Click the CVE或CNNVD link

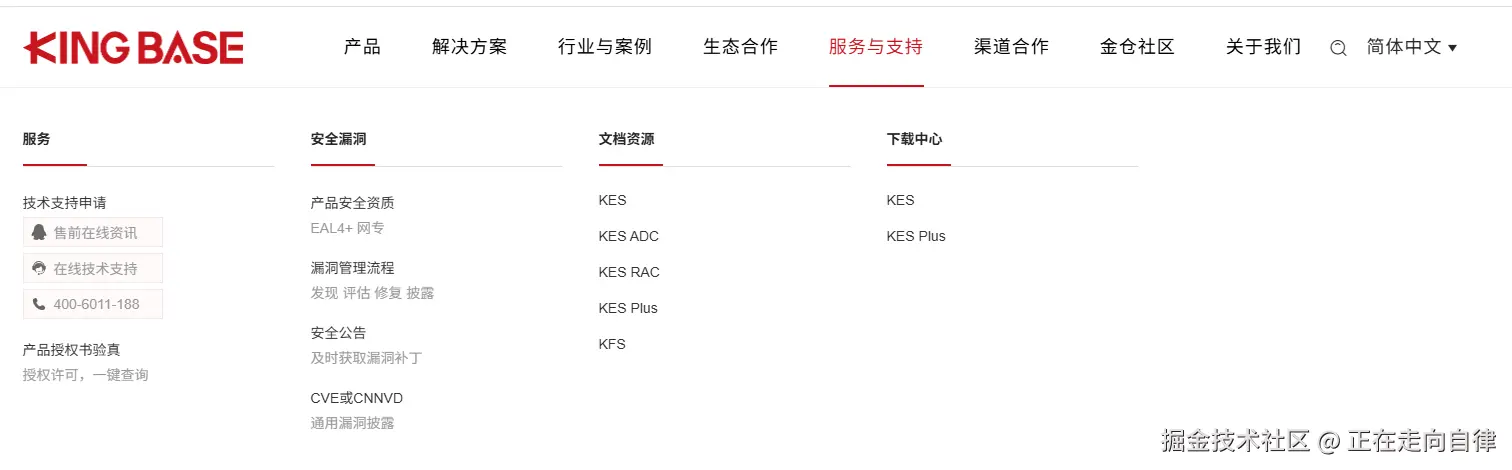(356, 398)
